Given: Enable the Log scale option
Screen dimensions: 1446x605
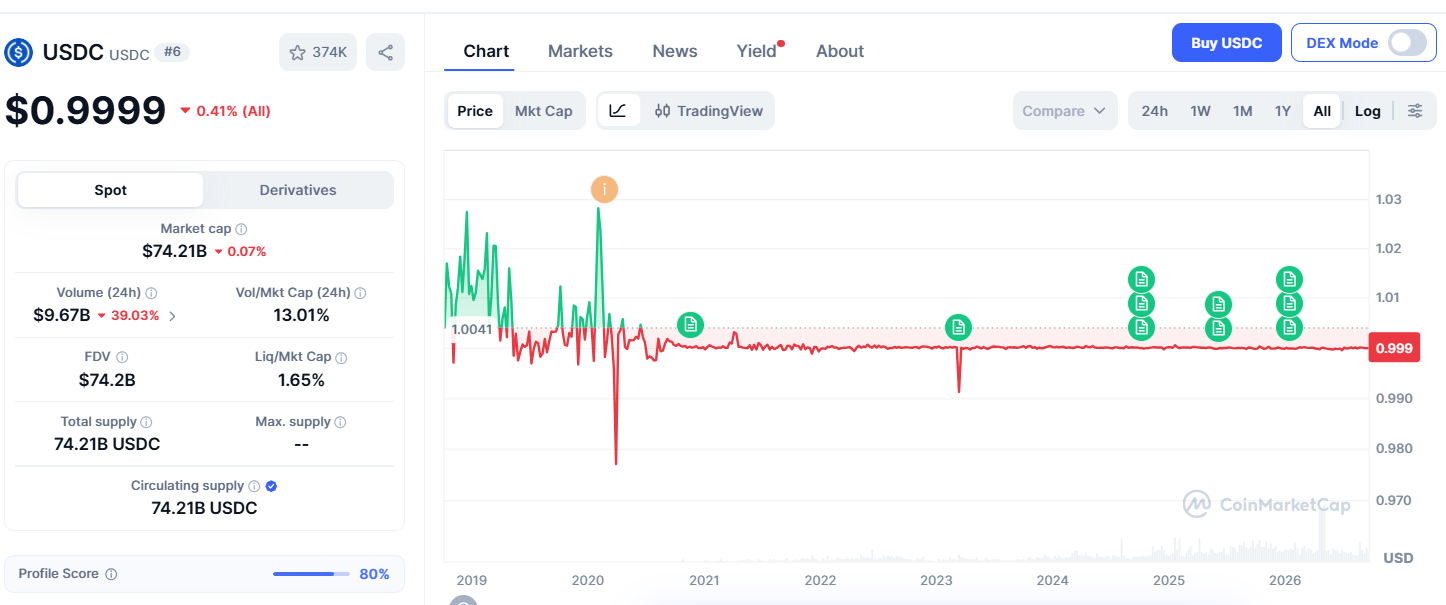Looking at the screenshot, I should click(x=1368, y=111).
